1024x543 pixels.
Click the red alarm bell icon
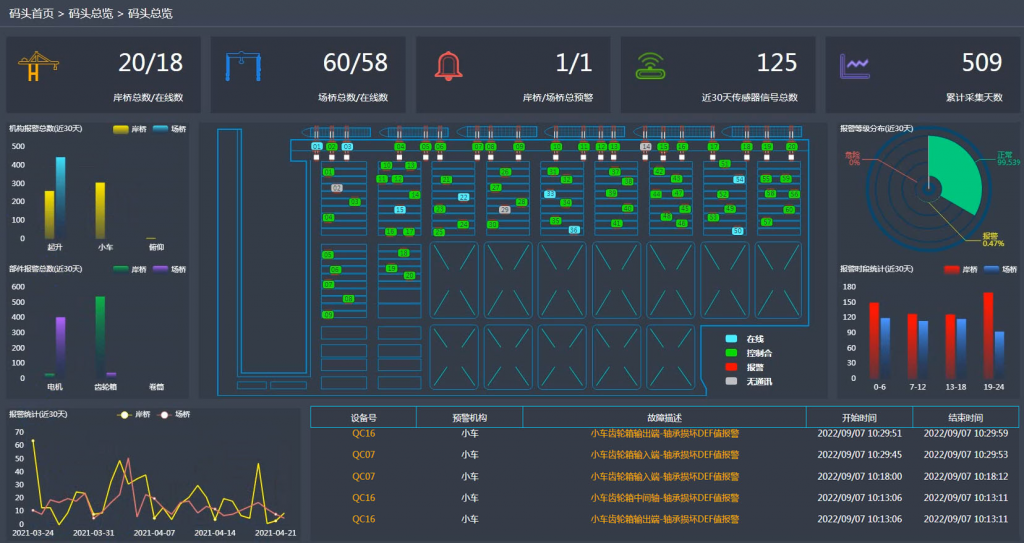[448, 67]
